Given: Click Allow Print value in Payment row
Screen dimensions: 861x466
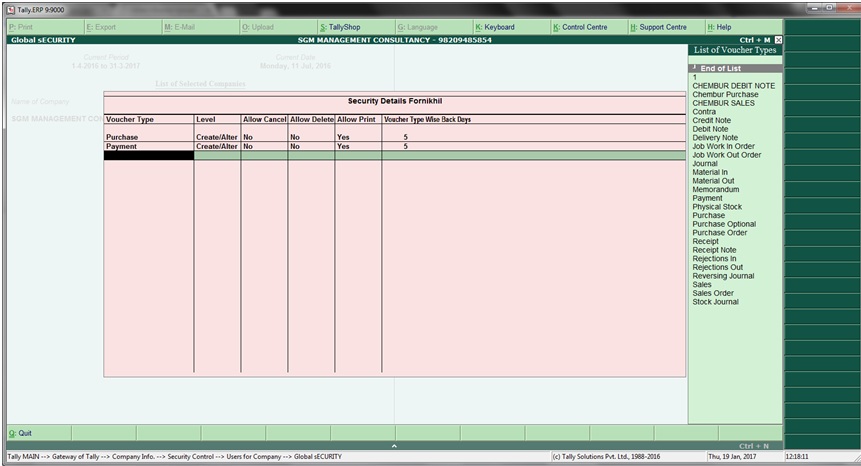Looking at the screenshot, I should [343, 146].
